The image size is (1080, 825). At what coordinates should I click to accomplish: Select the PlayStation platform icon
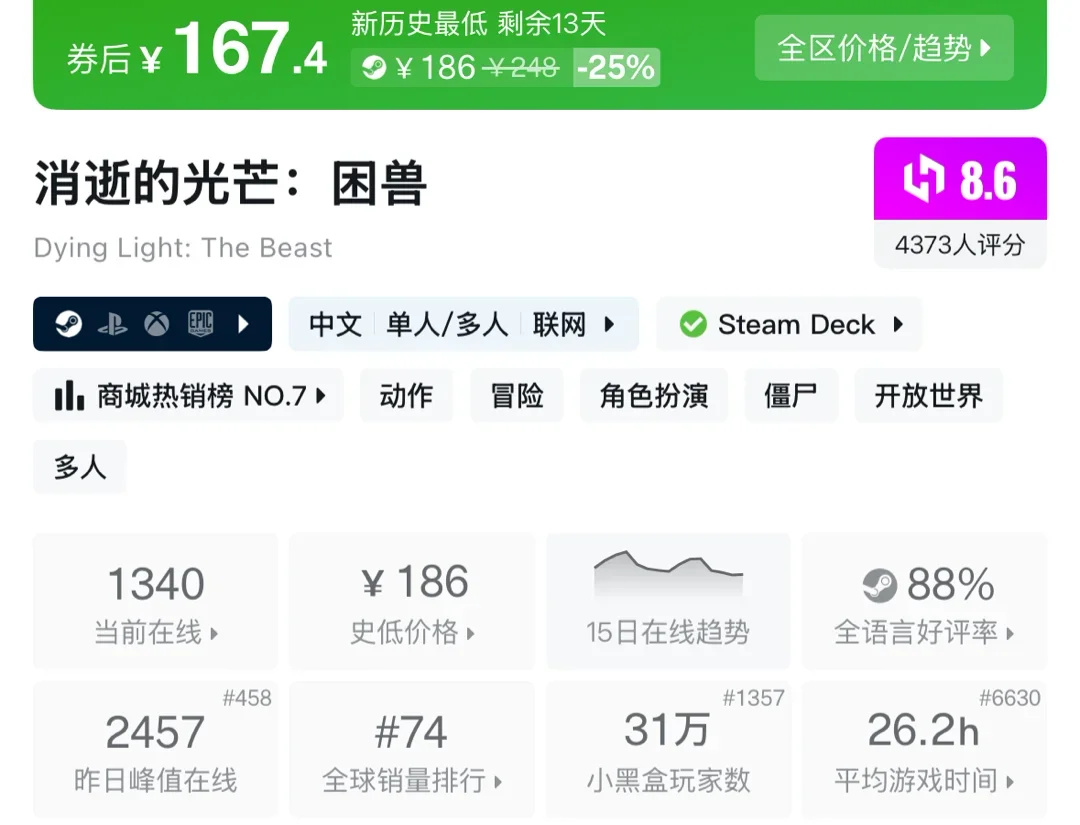pyautogui.click(x=112, y=324)
